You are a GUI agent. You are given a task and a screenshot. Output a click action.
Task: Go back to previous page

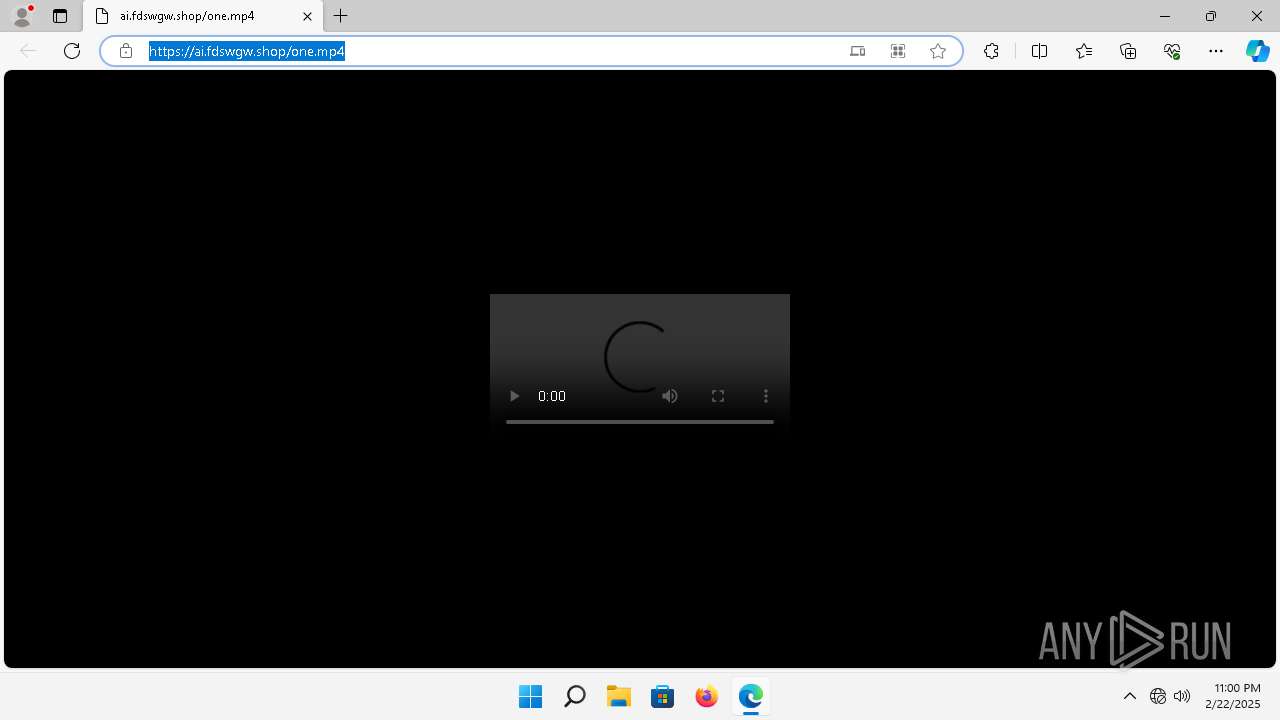point(28,51)
